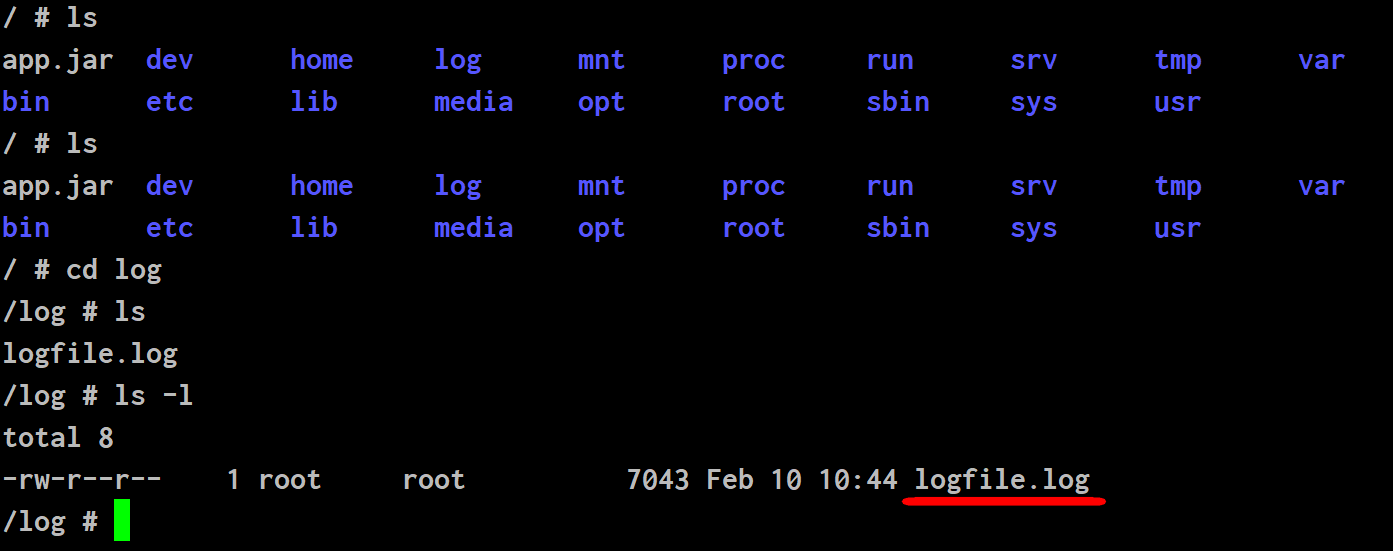Image resolution: width=1393 pixels, height=551 pixels.
Task: Click the 'cd log' command line
Action: 114,270
